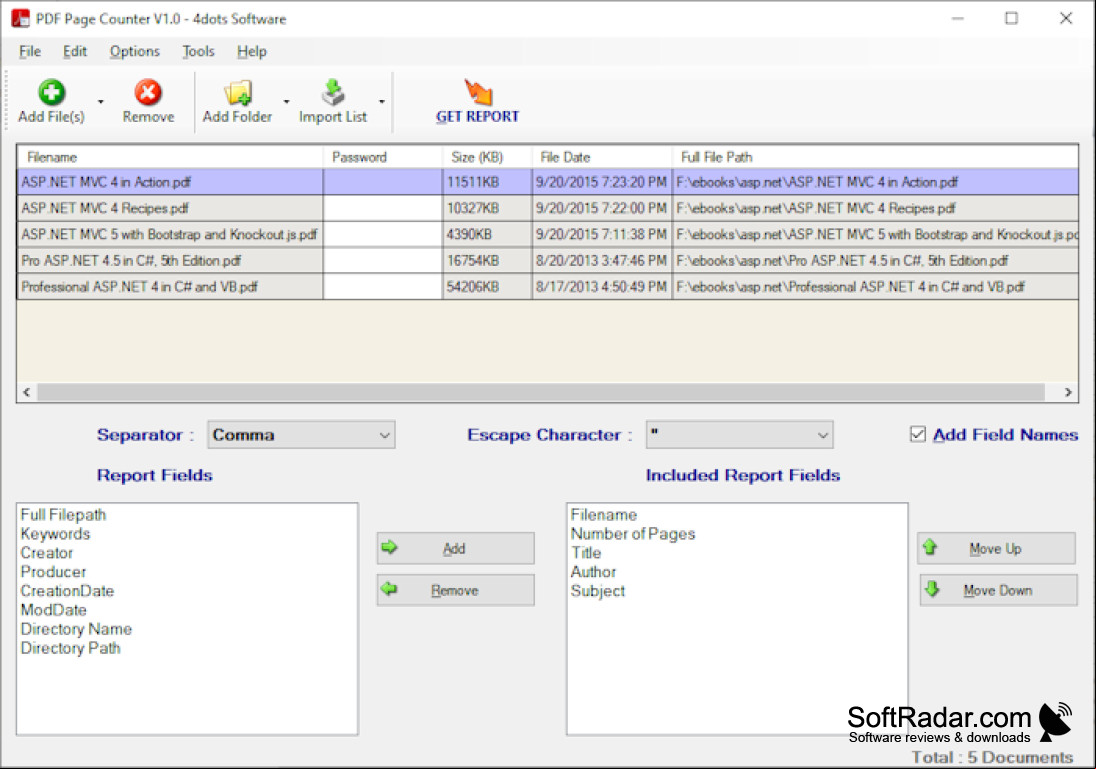Click the green down arrow on Move Down
The height and width of the screenshot is (769, 1096).
tap(932, 589)
